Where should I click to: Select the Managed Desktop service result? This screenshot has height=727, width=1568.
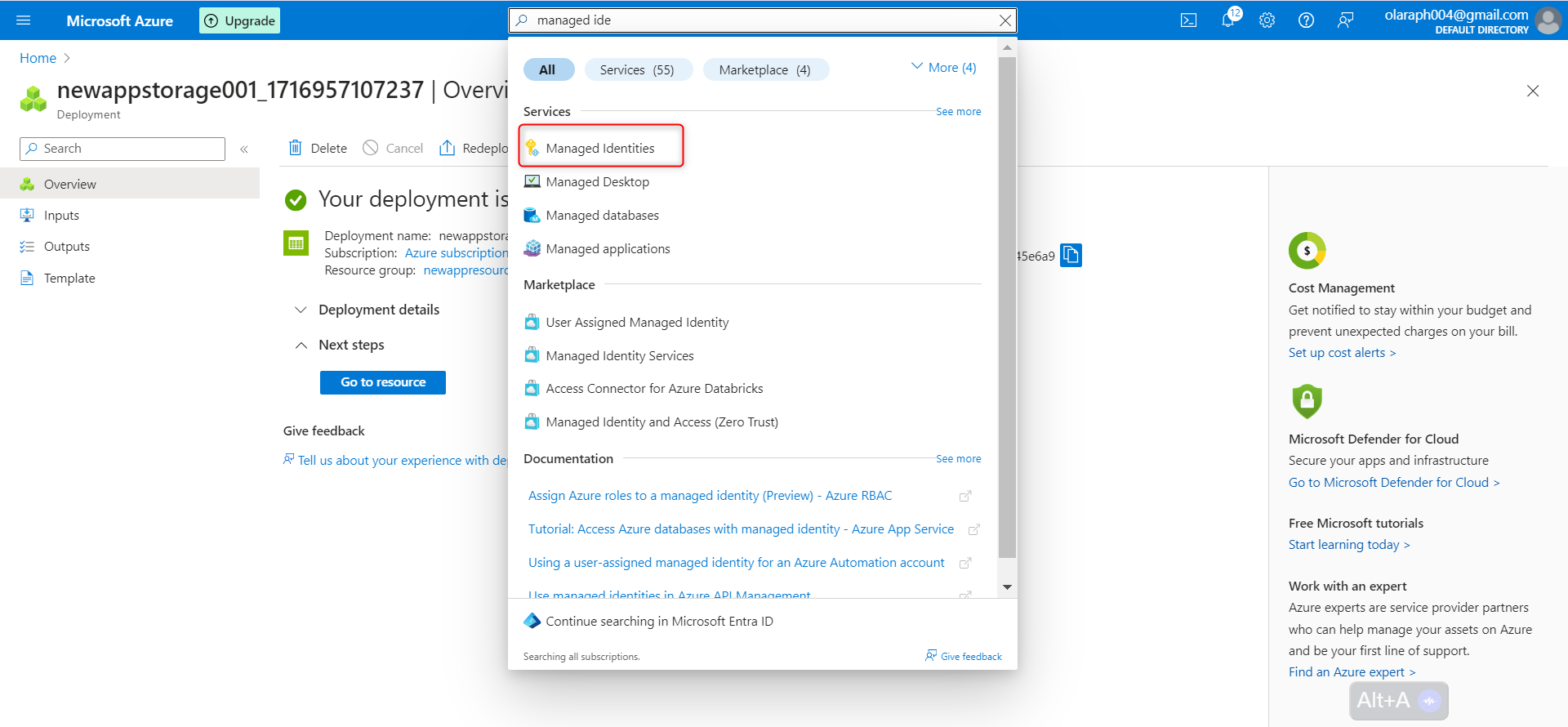click(x=597, y=182)
